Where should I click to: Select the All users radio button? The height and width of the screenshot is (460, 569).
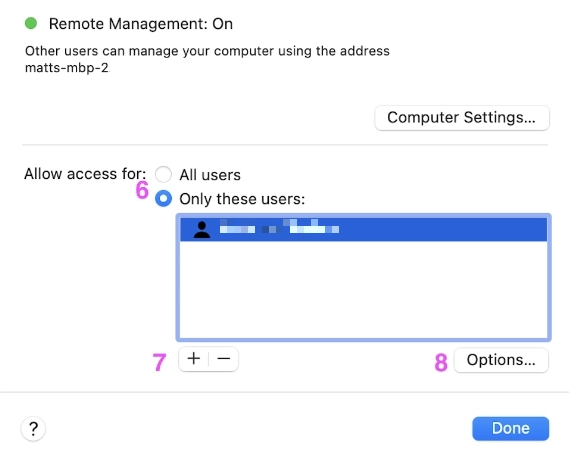163,174
